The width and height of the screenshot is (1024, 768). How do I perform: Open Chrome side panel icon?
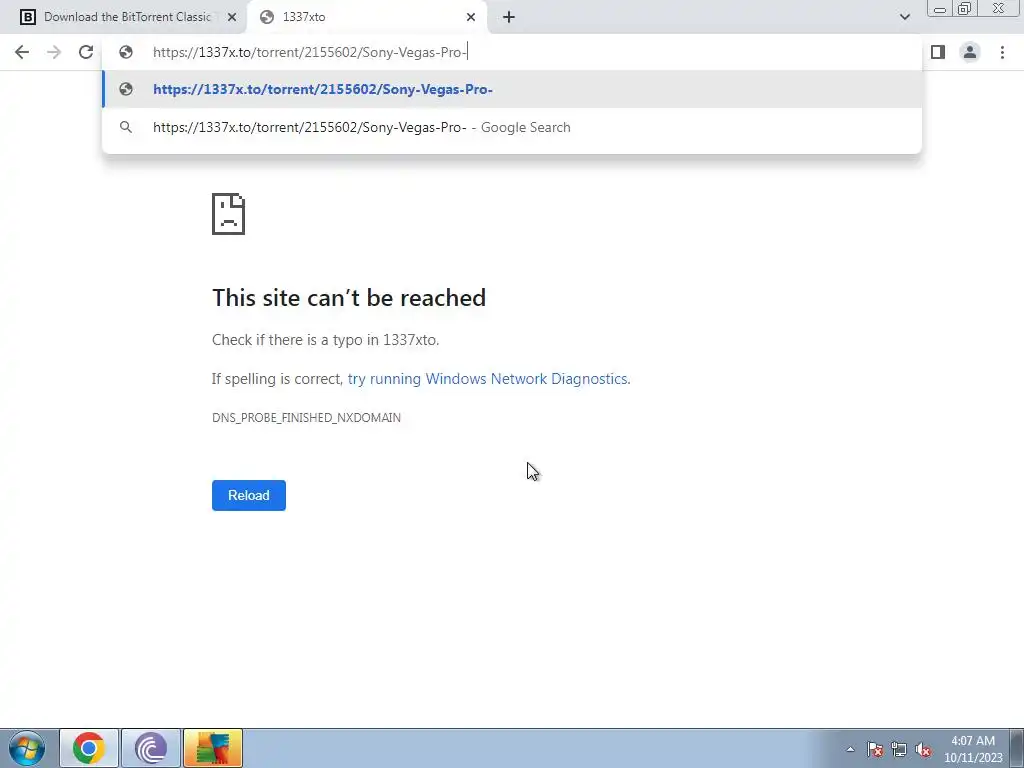tap(938, 52)
